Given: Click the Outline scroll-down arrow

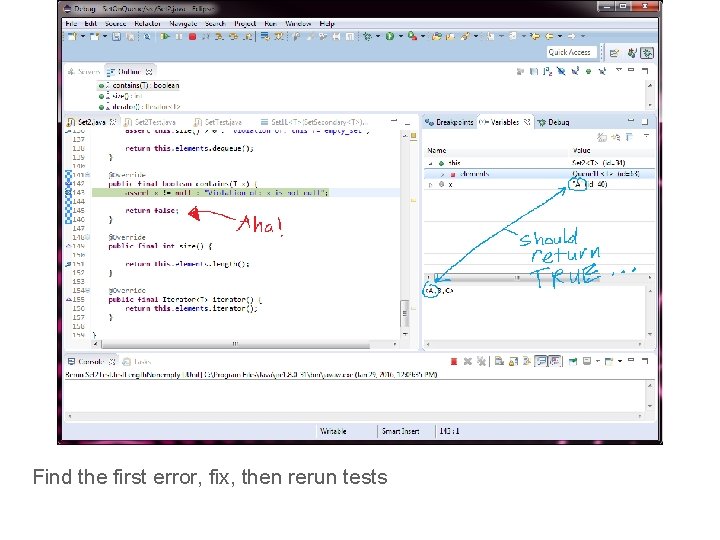Looking at the screenshot, I should tap(650, 105).
